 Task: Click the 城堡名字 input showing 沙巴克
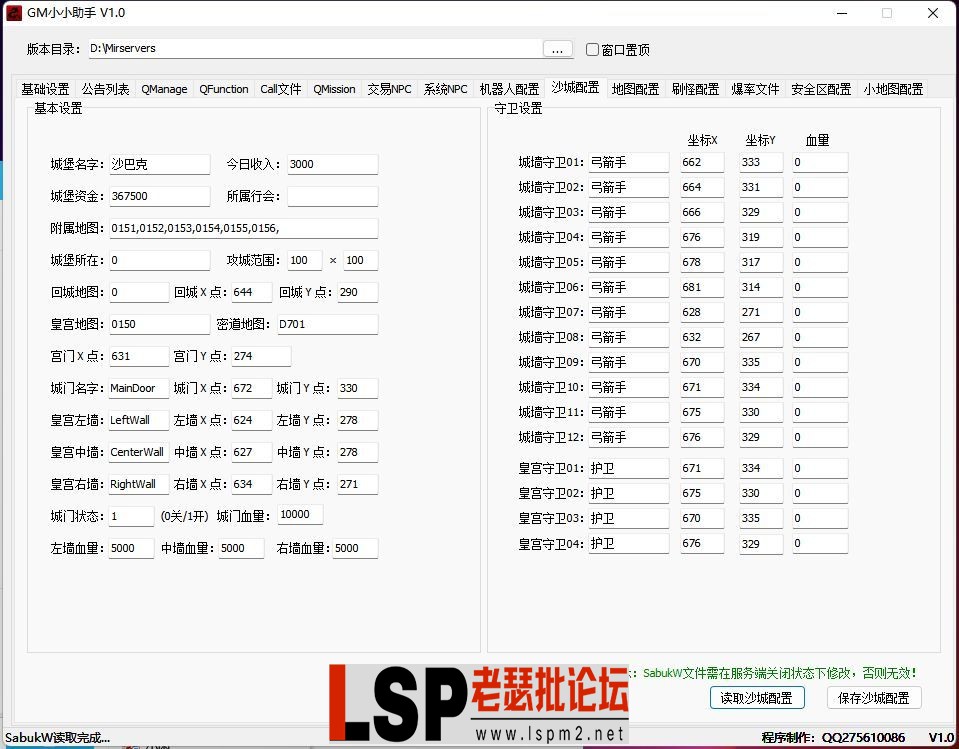point(159,164)
